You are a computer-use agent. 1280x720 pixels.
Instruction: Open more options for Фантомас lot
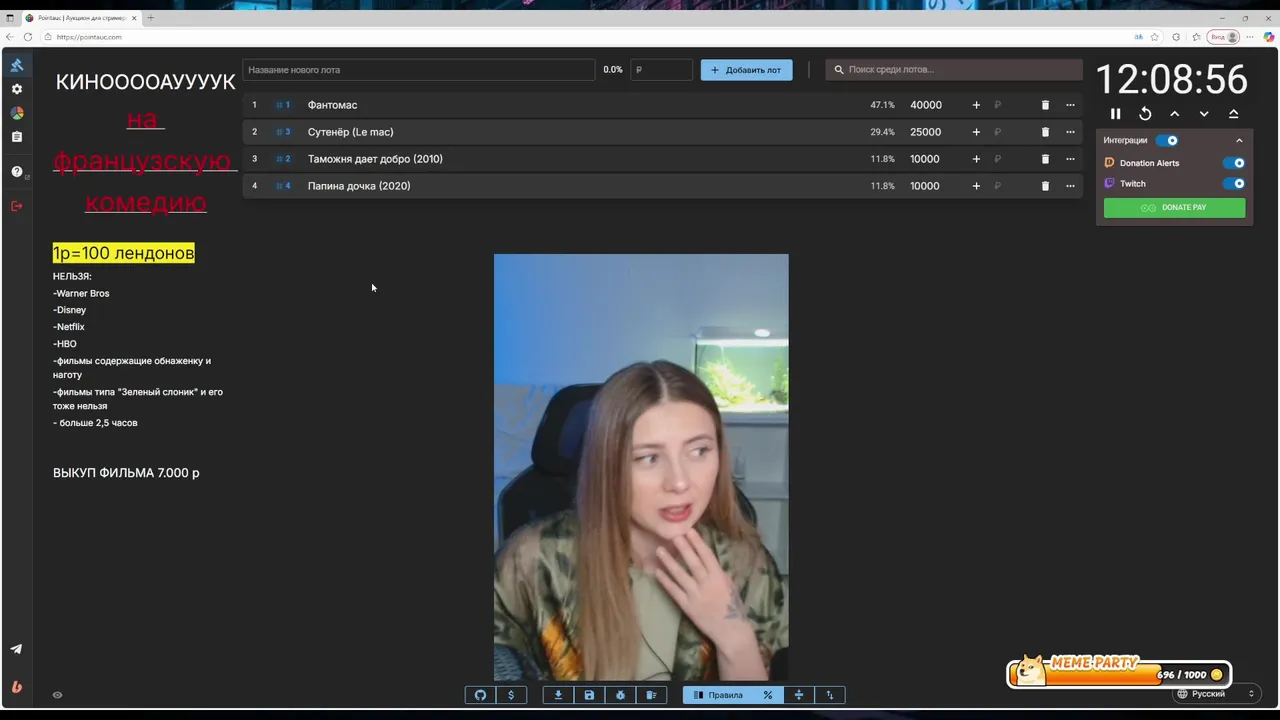pyautogui.click(x=1070, y=105)
